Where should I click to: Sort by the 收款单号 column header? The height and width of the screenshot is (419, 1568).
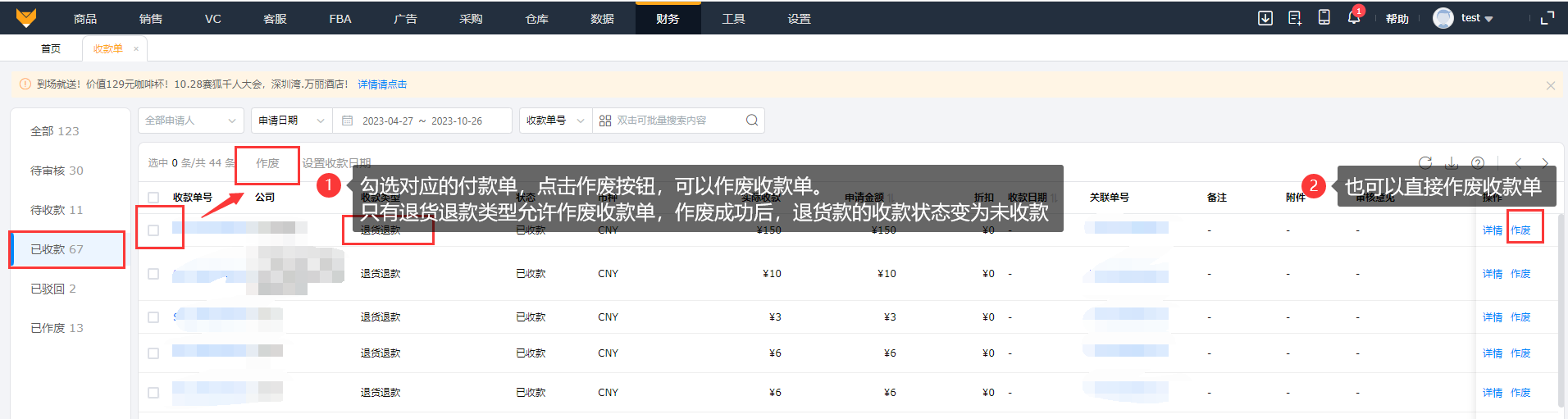[x=193, y=198]
